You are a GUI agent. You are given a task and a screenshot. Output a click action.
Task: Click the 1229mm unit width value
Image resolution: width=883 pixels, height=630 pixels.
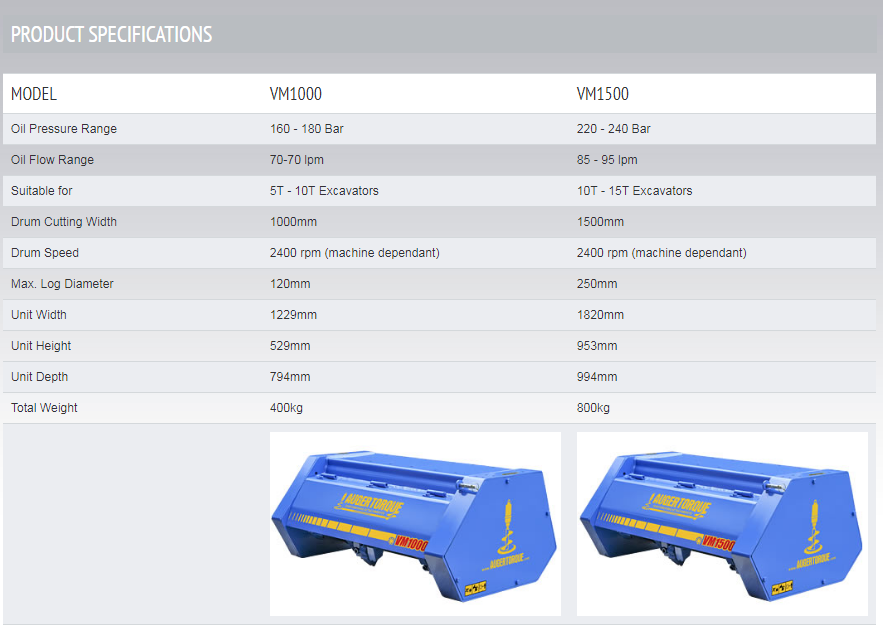point(293,315)
